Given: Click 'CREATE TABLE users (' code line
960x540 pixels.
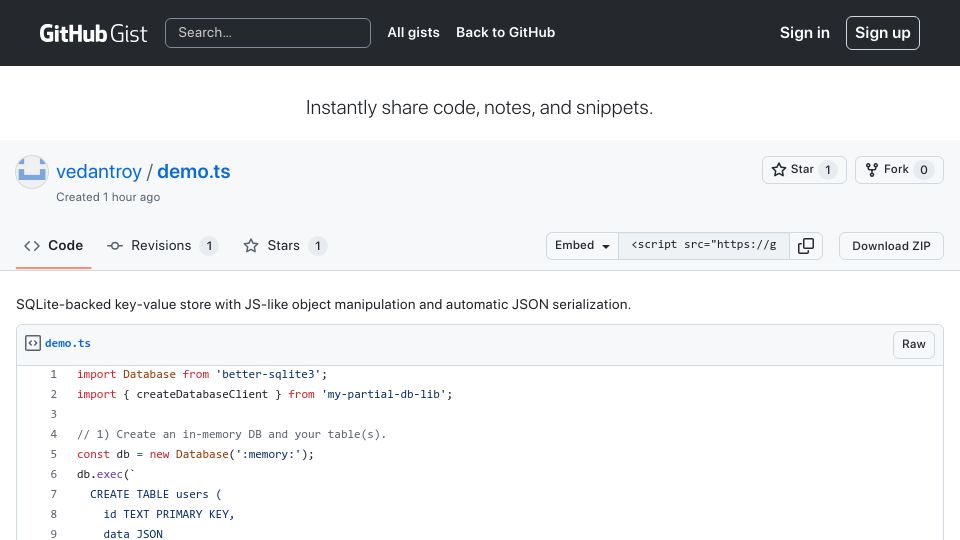Looking at the screenshot, I should (x=156, y=494).
